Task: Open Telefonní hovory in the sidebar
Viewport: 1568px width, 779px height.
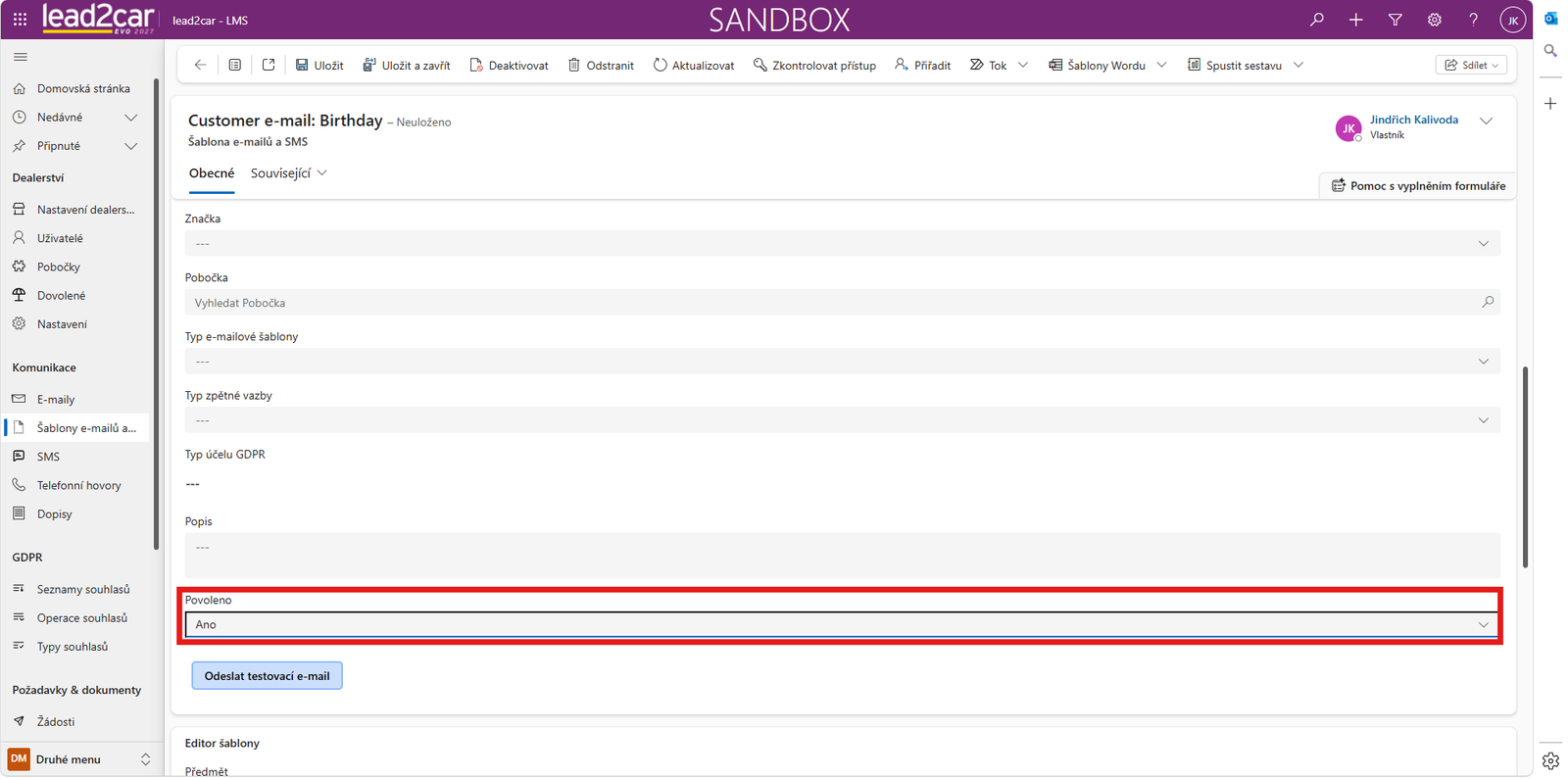Action: pyautogui.click(x=77, y=485)
